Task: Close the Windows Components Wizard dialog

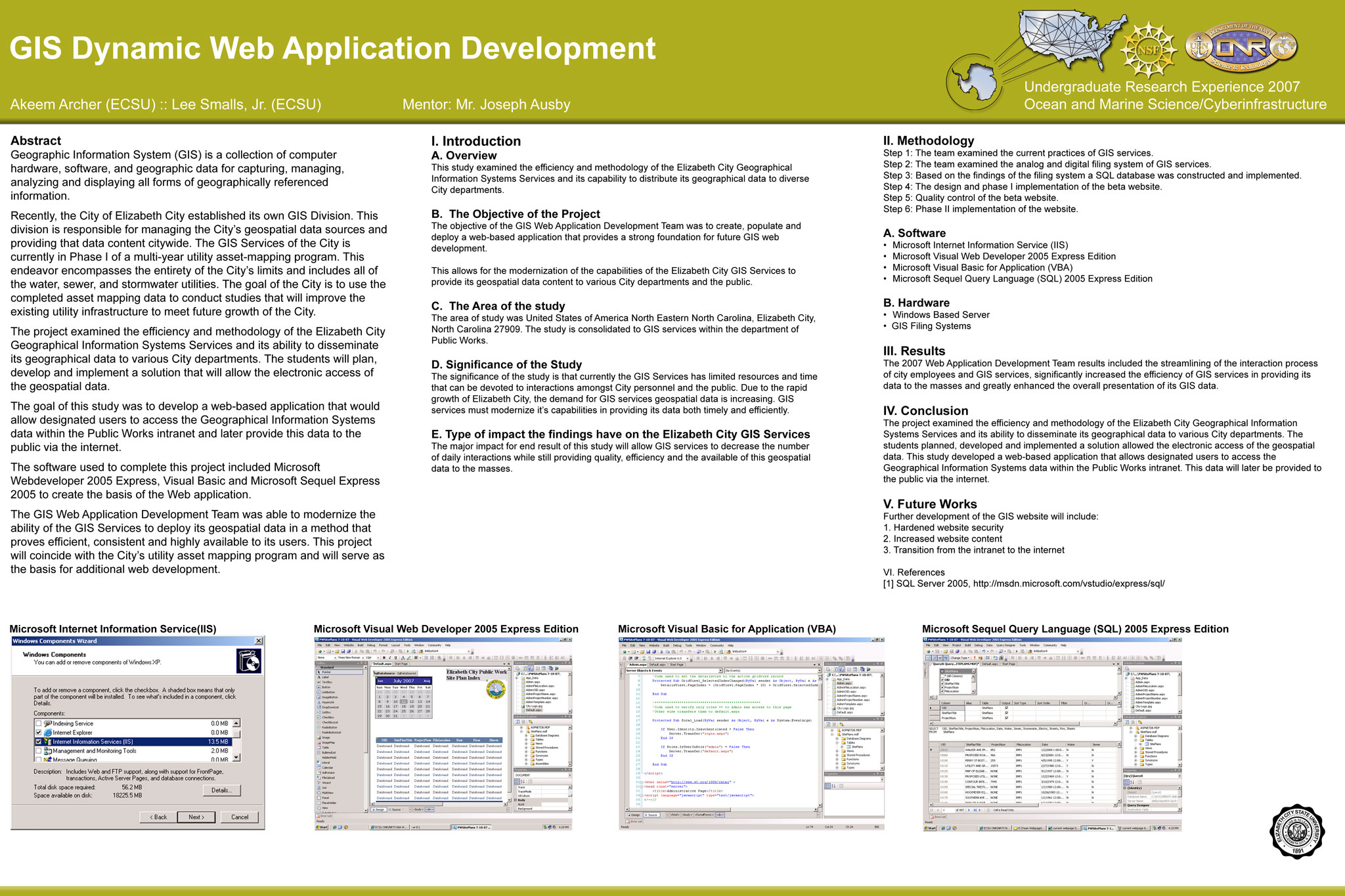Action: click(258, 641)
